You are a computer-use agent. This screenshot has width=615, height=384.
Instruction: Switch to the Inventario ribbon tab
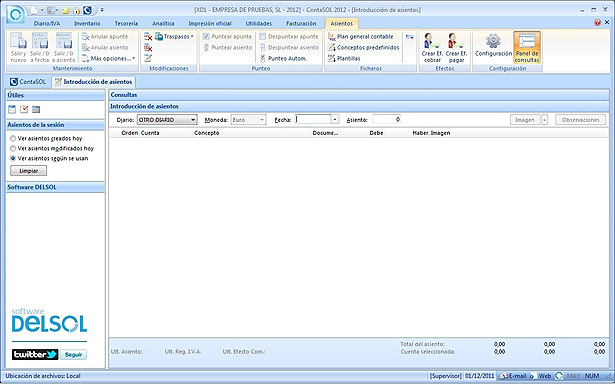click(x=87, y=24)
